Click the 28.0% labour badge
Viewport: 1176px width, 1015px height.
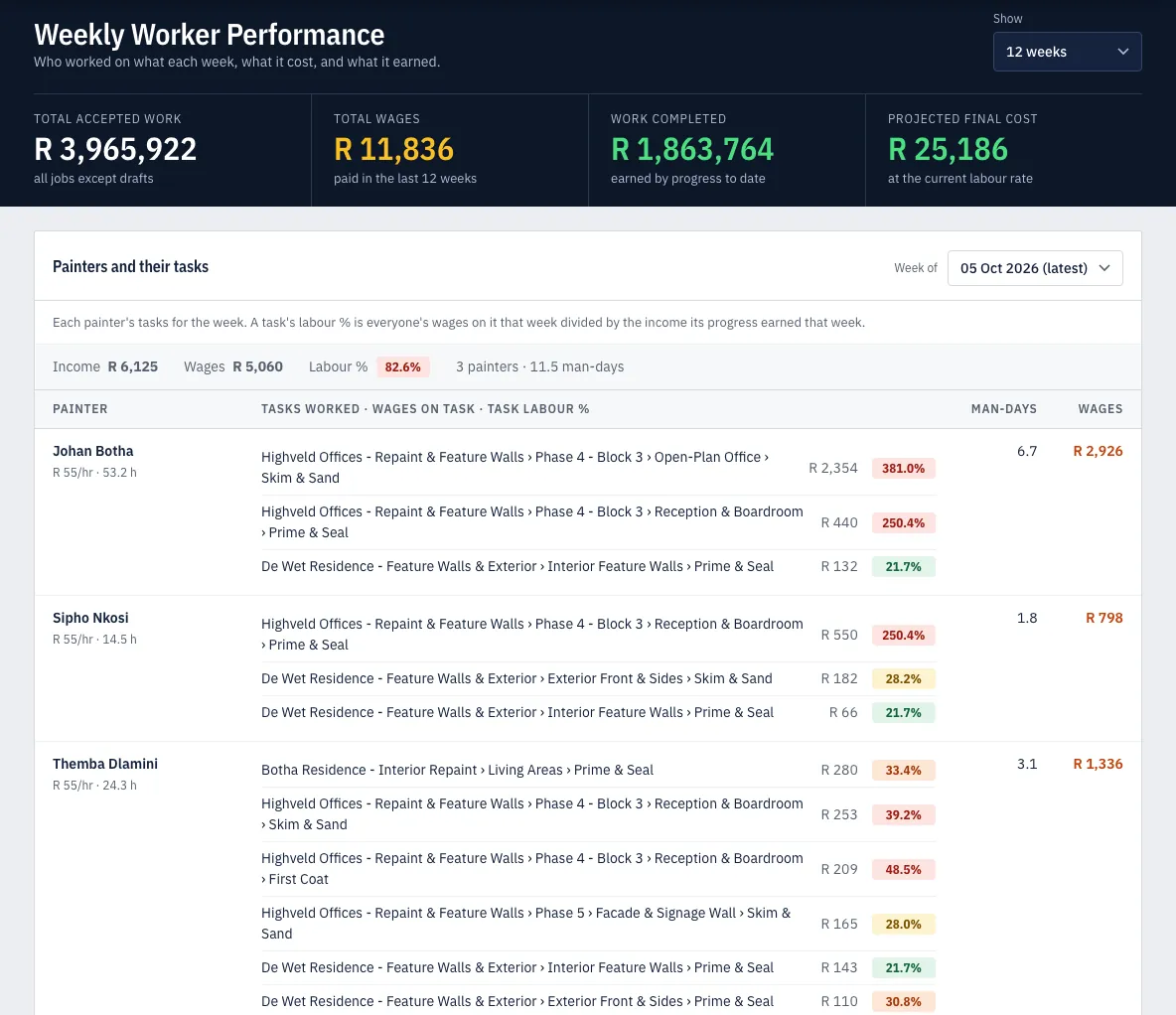[903, 925]
